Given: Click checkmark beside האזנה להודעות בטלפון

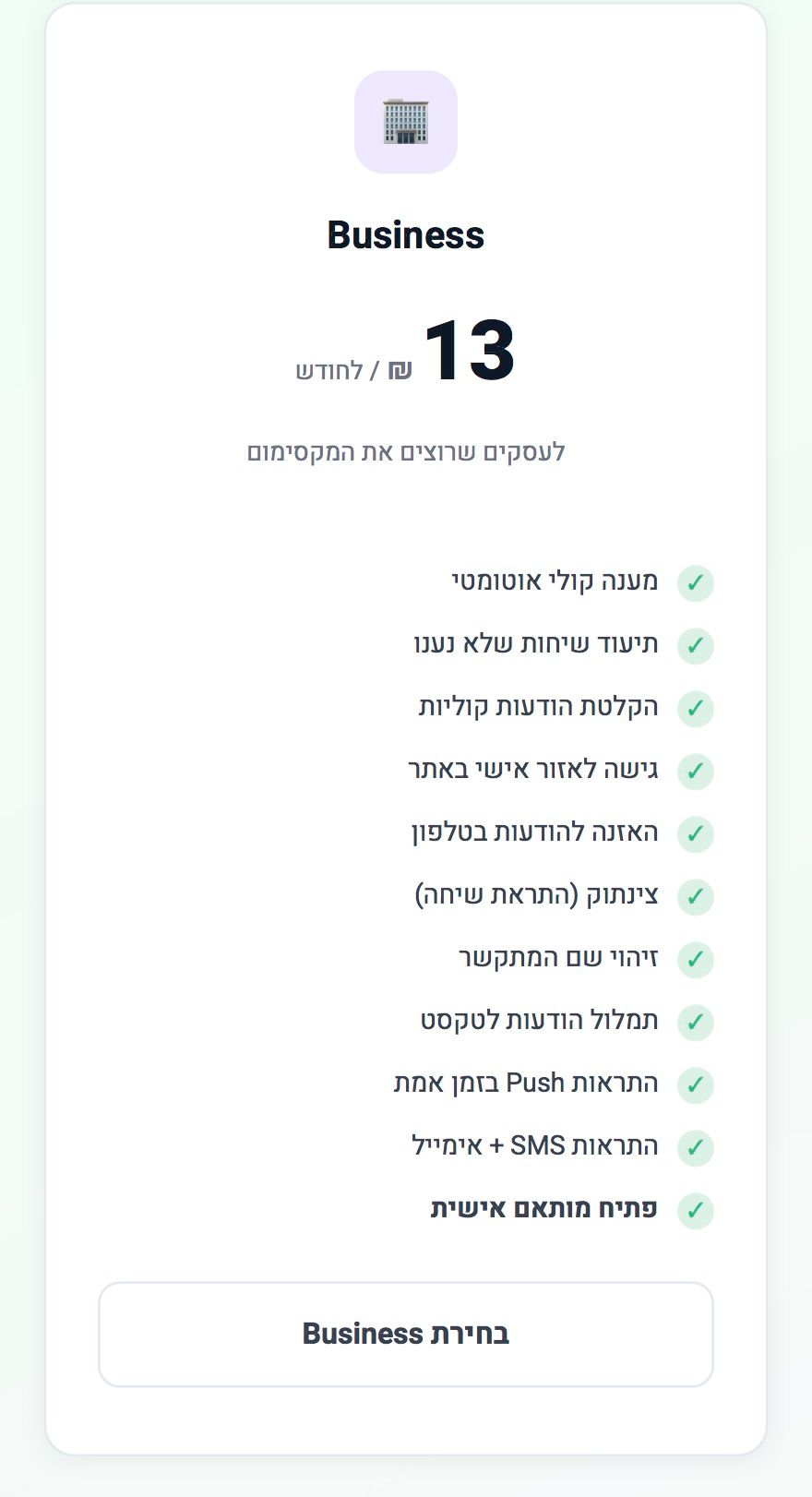Looking at the screenshot, I should [696, 833].
